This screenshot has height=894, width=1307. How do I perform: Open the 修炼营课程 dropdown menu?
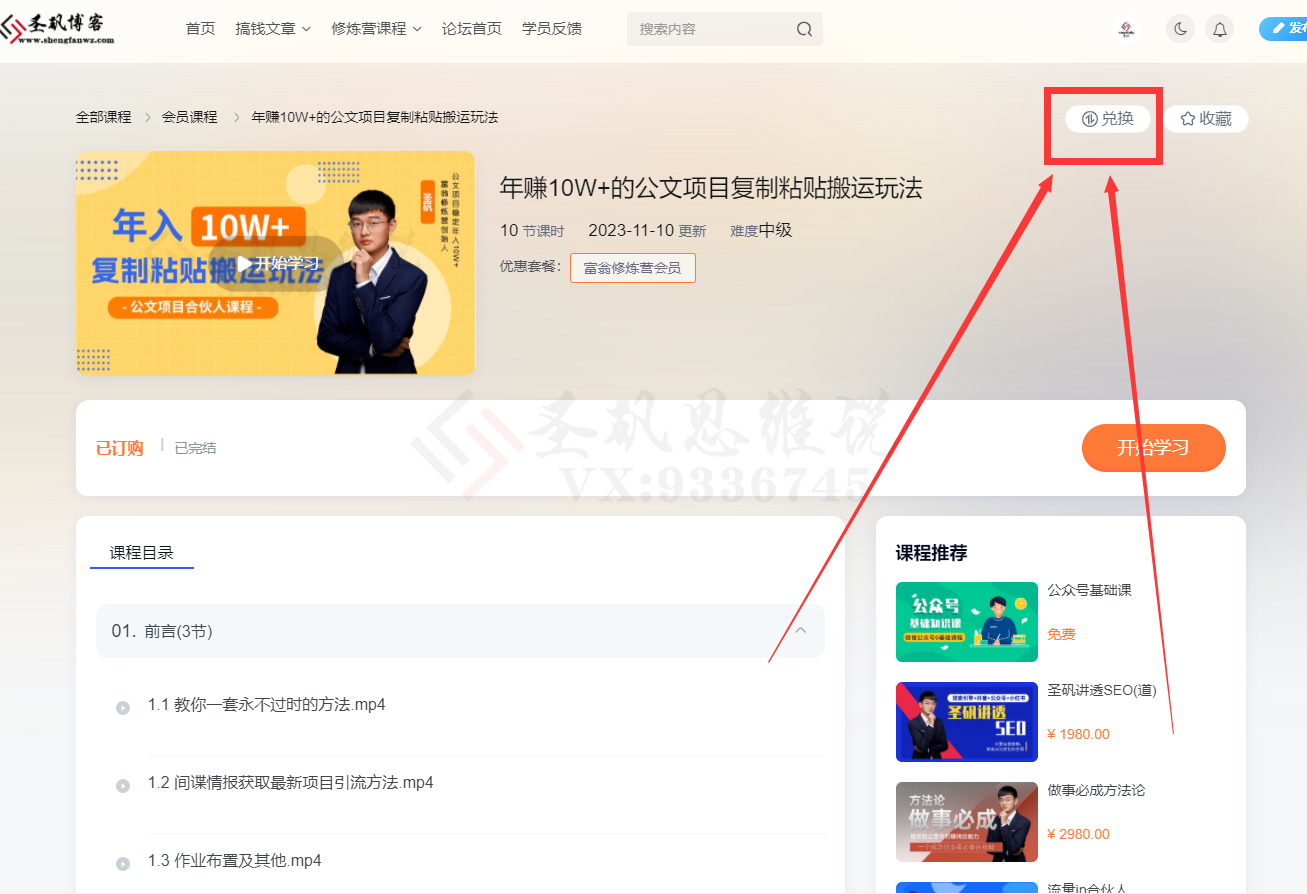[x=376, y=29]
